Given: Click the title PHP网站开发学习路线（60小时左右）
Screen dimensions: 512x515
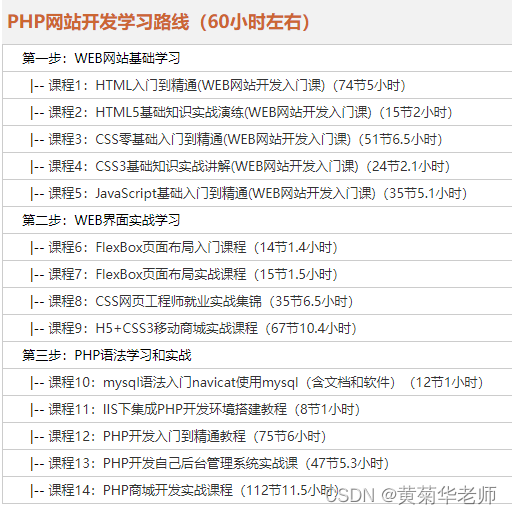Looking at the screenshot, I should [x=159, y=22].
